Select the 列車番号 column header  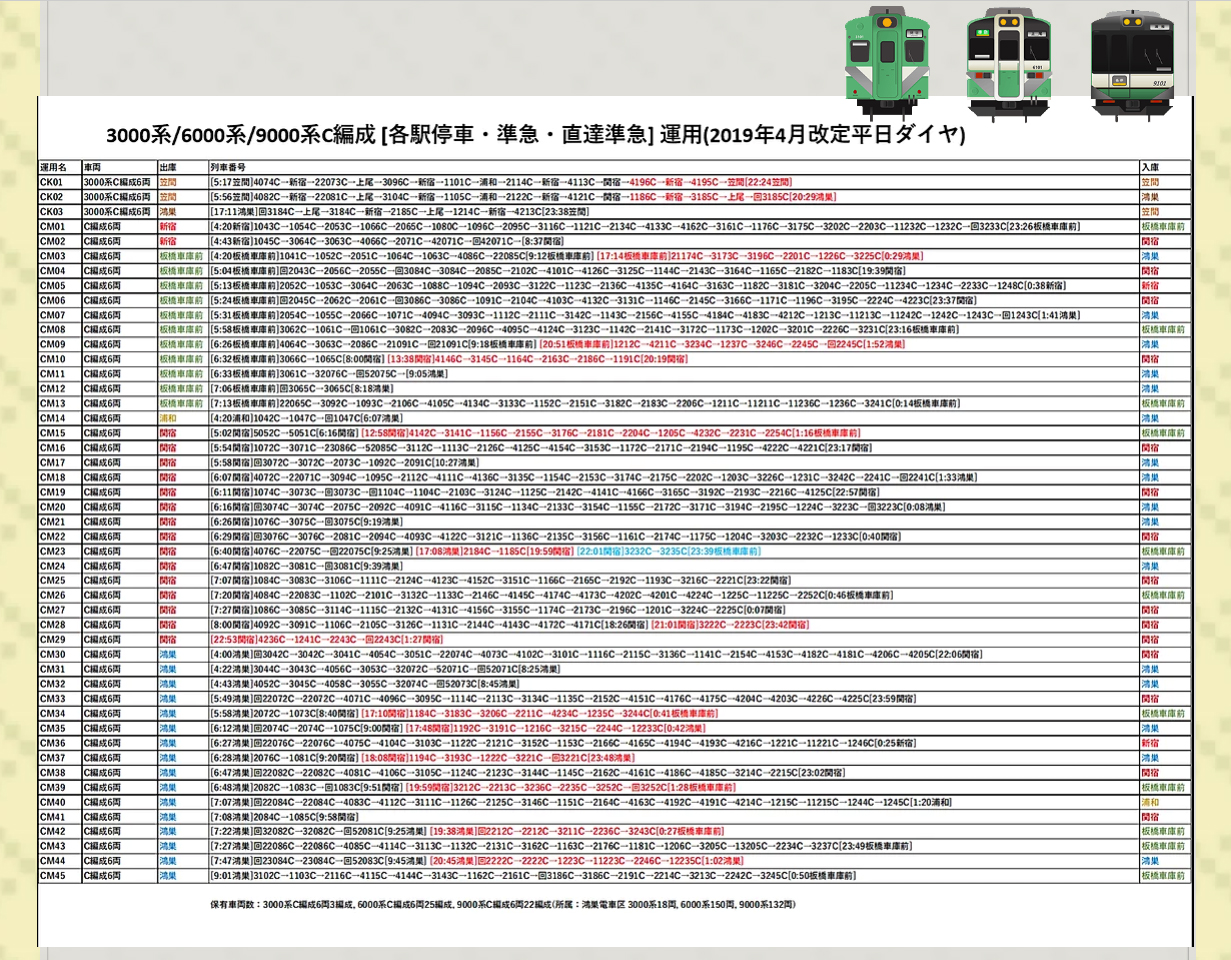point(229,167)
